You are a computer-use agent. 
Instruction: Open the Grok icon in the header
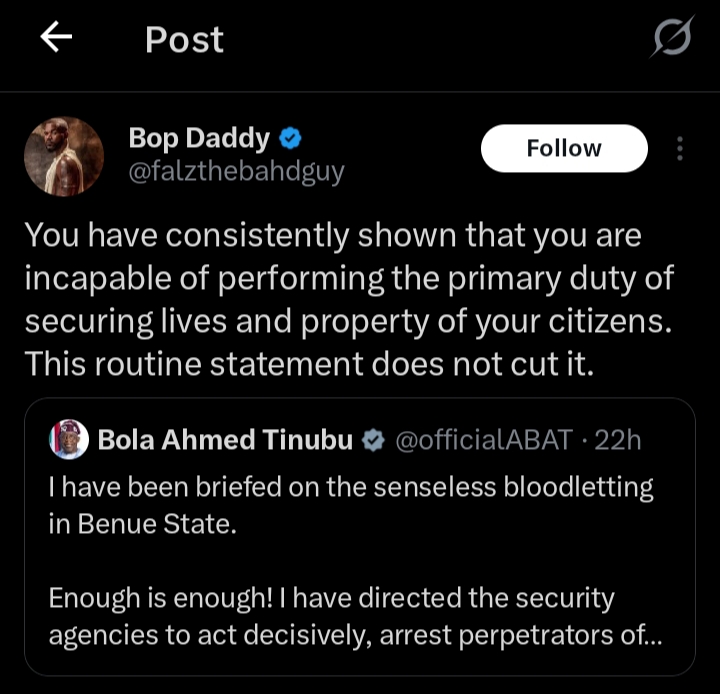pos(672,37)
